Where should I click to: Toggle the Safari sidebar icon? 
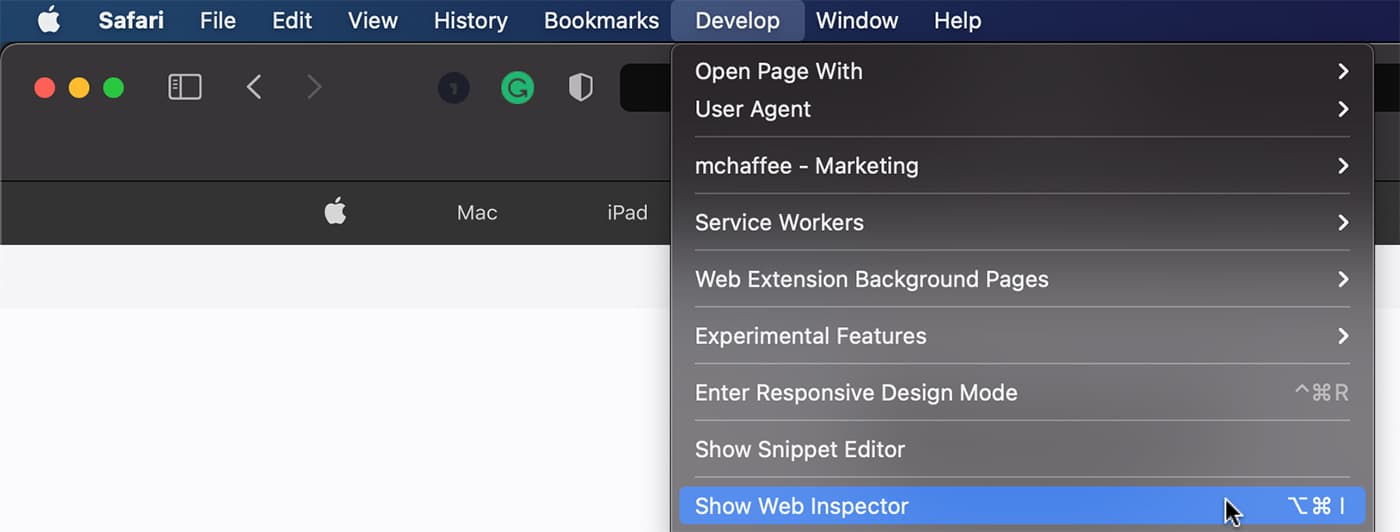[185, 88]
